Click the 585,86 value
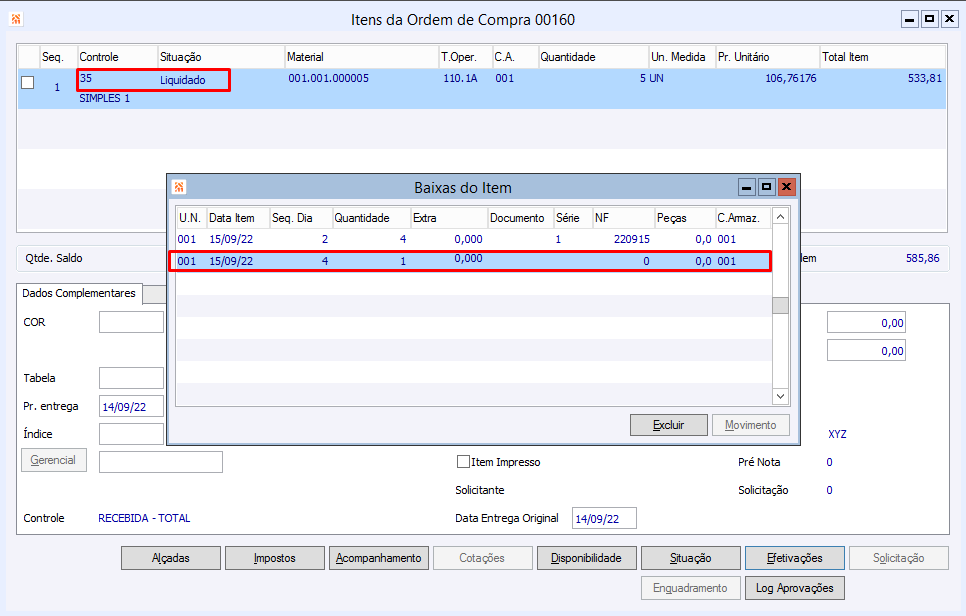Image resolution: width=966 pixels, height=616 pixels. click(923, 258)
